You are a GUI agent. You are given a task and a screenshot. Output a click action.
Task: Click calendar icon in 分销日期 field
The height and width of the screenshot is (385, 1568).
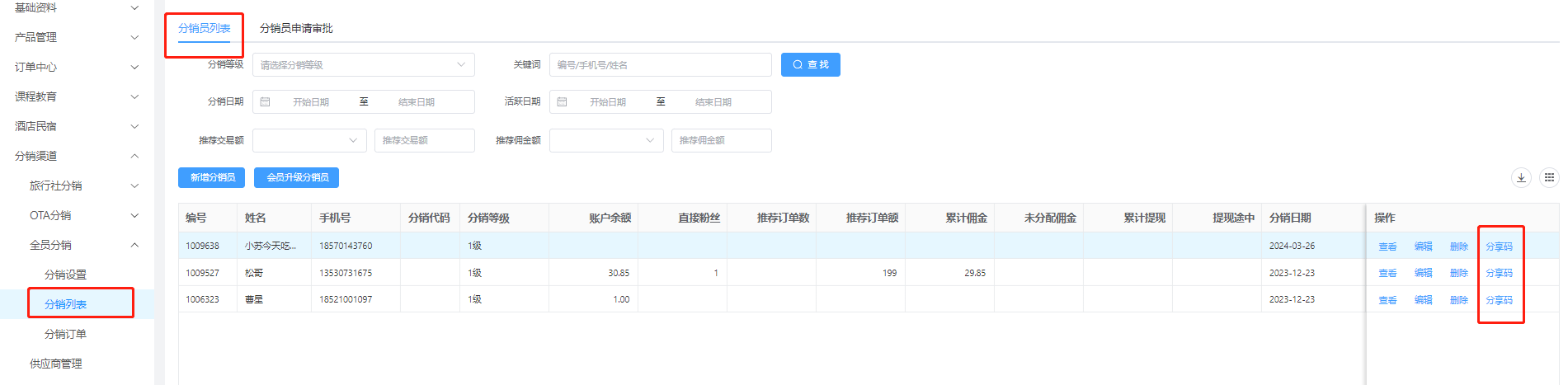tap(266, 102)
